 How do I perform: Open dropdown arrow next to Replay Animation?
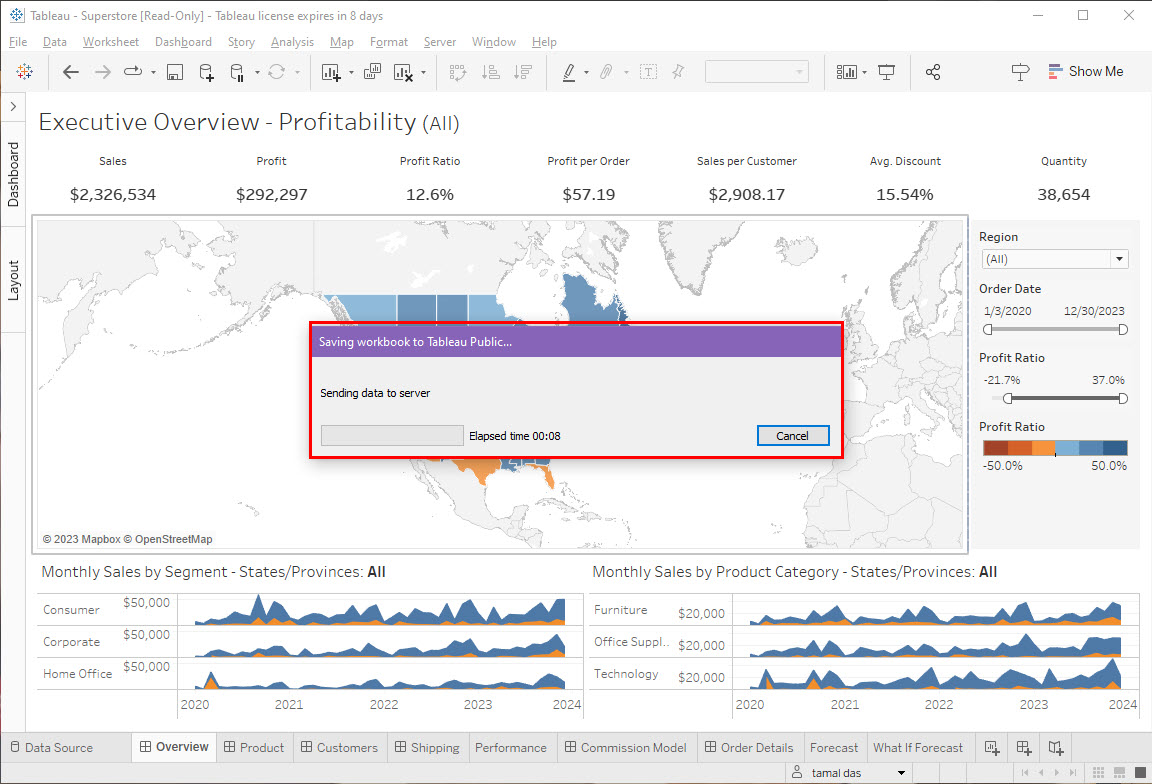[153, 72]
